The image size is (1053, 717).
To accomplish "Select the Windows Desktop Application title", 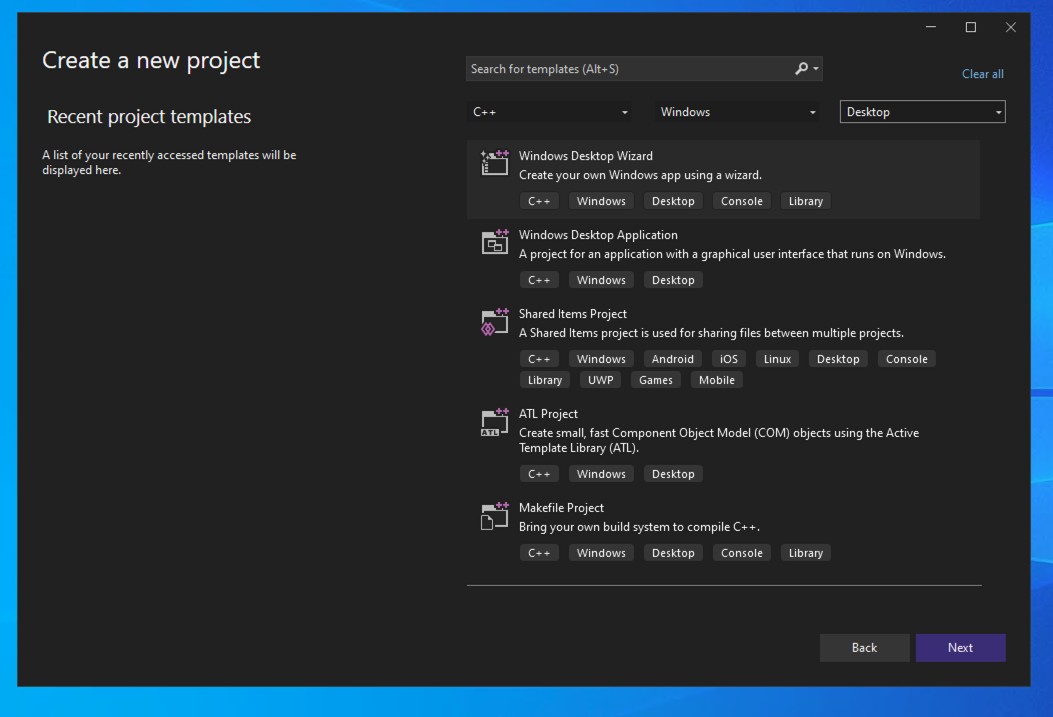I will coord(598,235).
